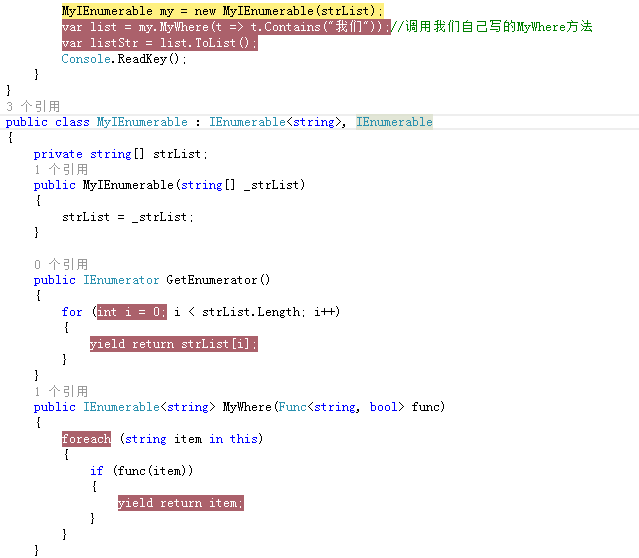Open "1 个引用" link over MyIEnumerable constructor
Screen dimensions: 639x558
[61, 170]
